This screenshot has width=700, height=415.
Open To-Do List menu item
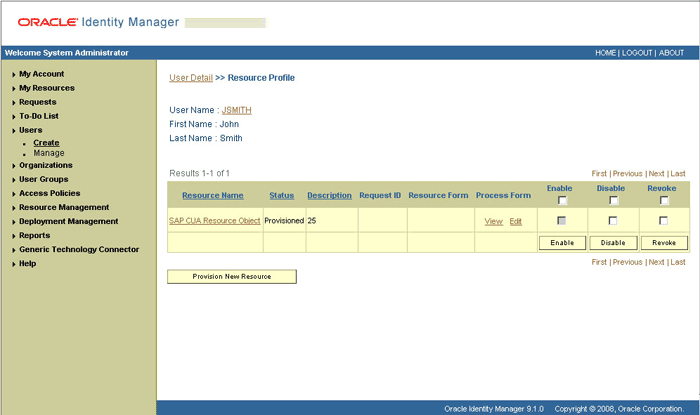pos(39,116)
